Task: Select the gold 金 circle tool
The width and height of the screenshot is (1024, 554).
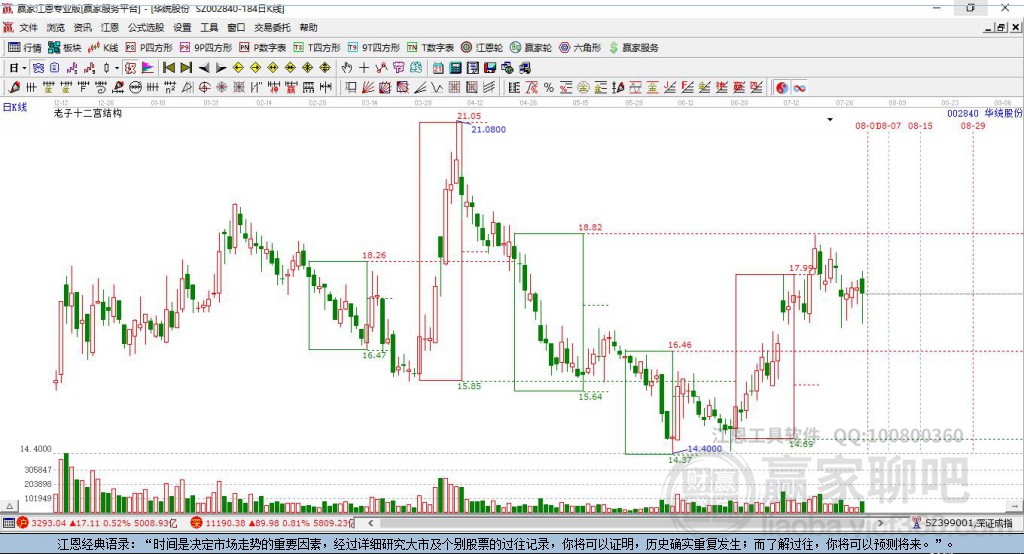Action: (583, 88)
